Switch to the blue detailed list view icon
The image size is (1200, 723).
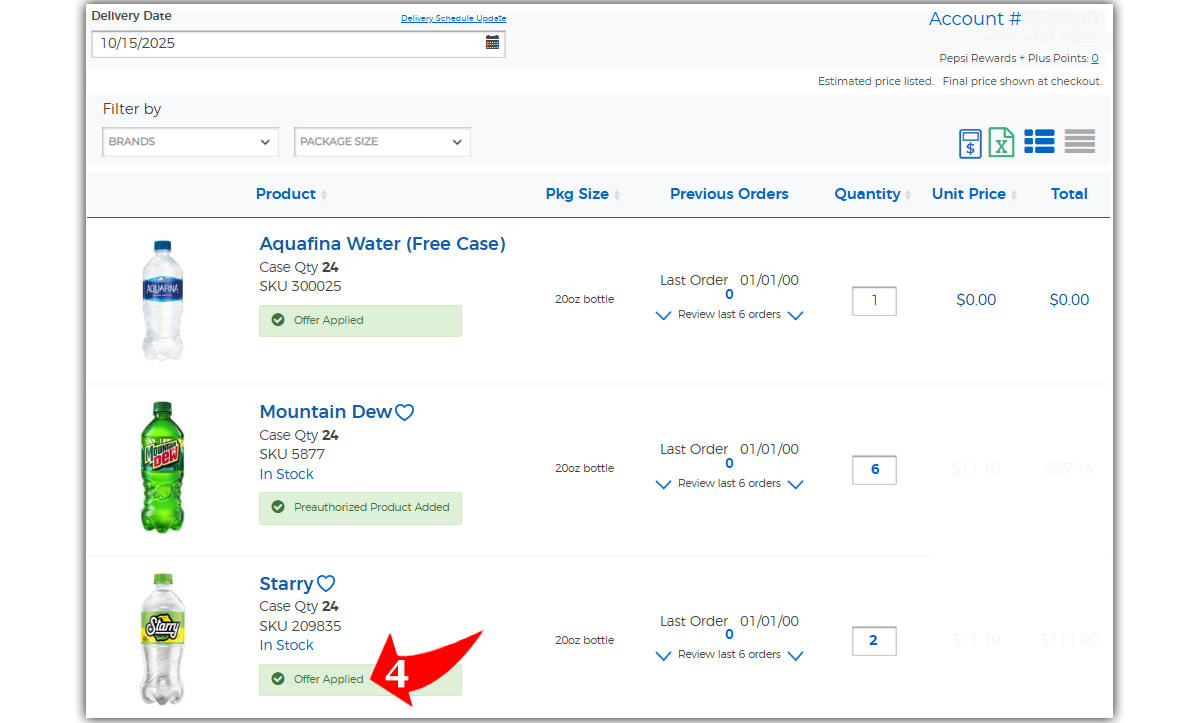coord(1039,142)
